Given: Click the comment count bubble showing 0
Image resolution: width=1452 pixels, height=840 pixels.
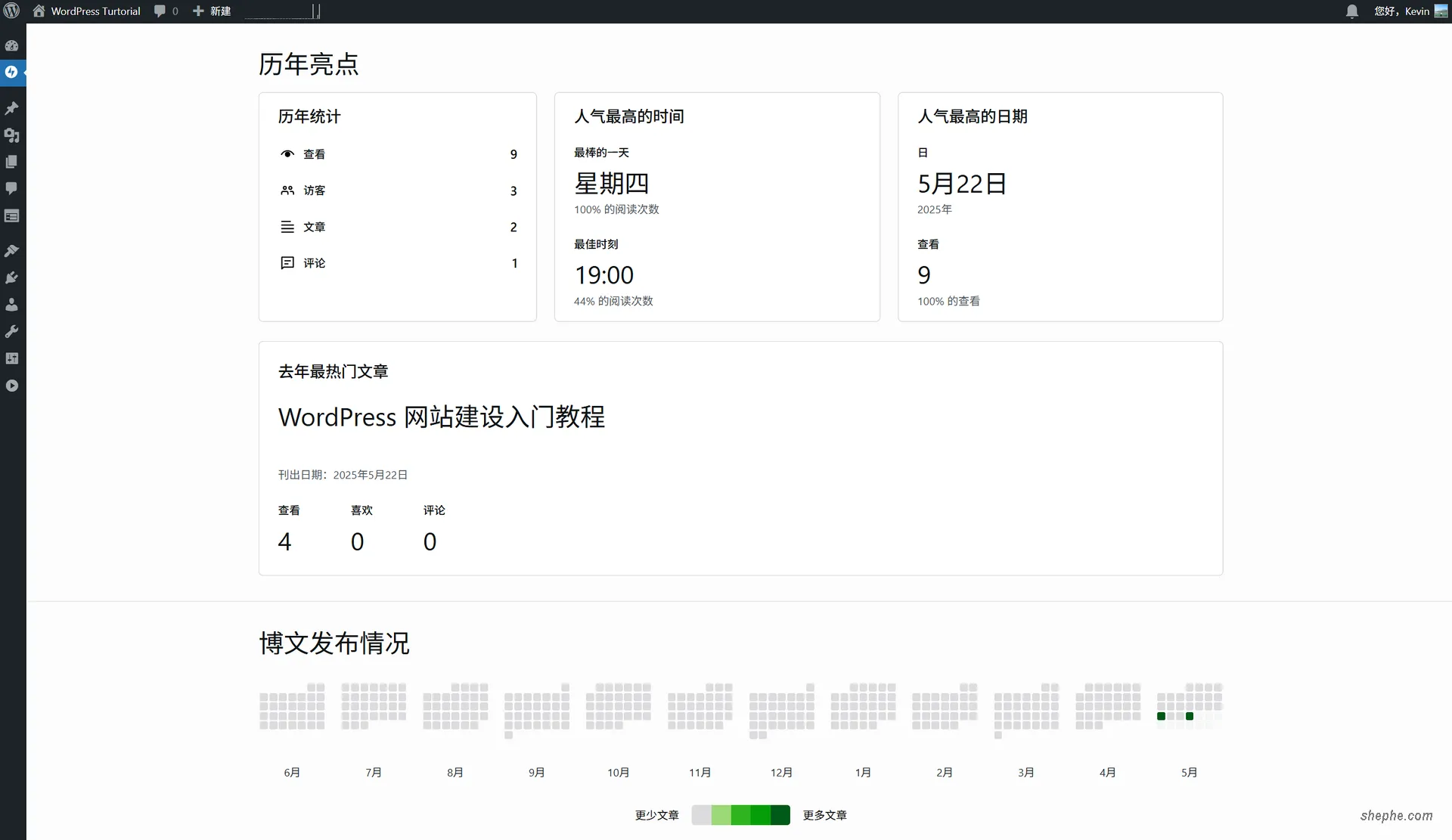Looking at the screenshot, I should [166, 11].
